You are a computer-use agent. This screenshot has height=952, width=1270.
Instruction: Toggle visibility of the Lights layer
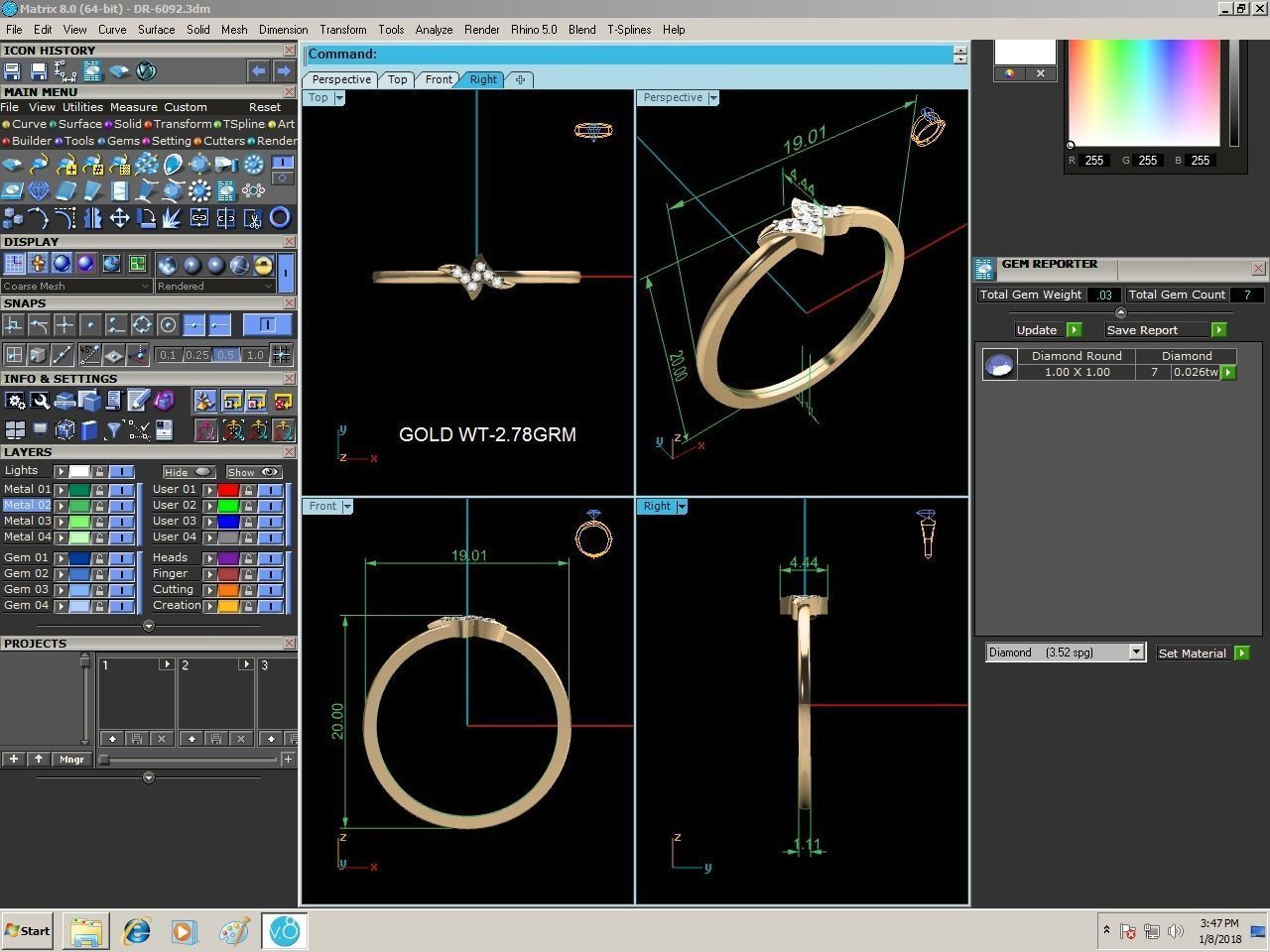point(122,471)
